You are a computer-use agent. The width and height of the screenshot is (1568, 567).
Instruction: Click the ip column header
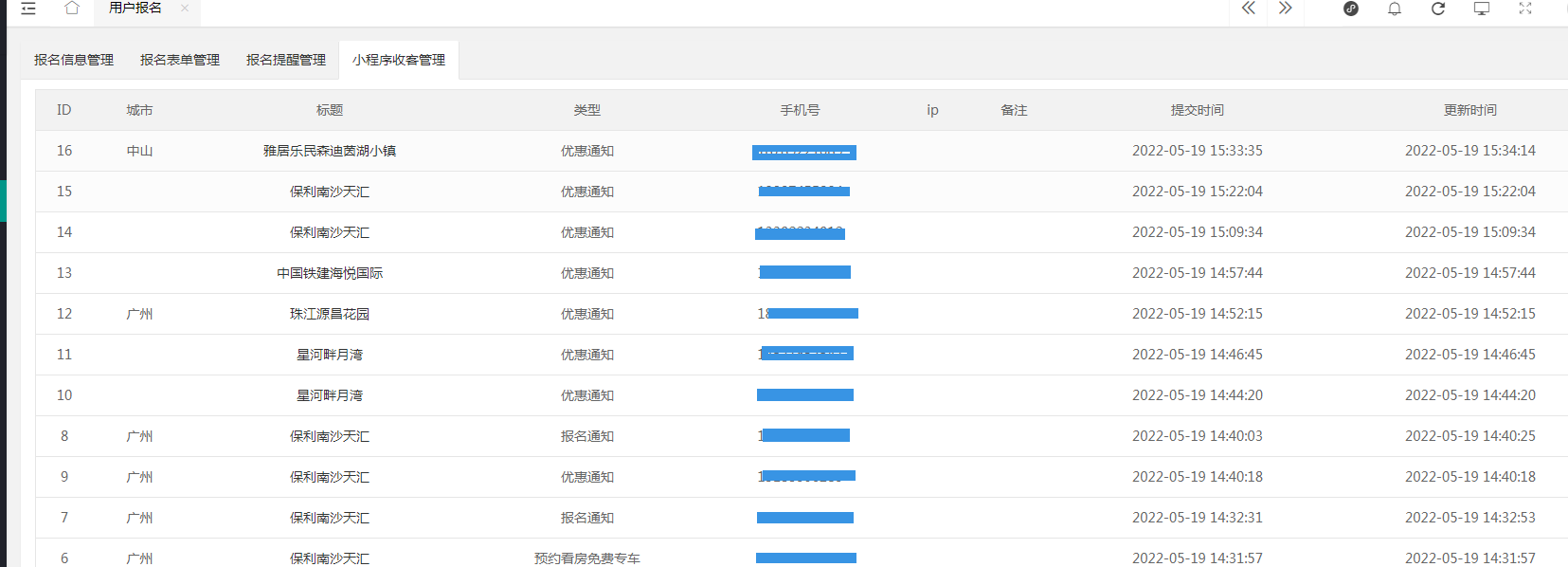click(x=932, y=110)
